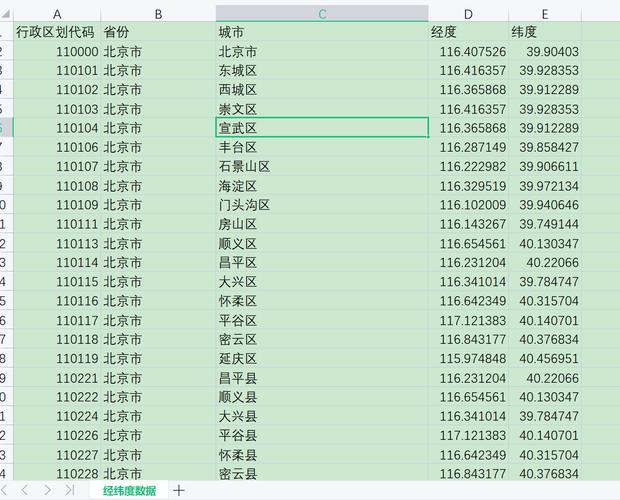Image resolution: width=620 pixels, height=500 pixels.
Task: Select cell with code 110000
Action: coord(57,51)
